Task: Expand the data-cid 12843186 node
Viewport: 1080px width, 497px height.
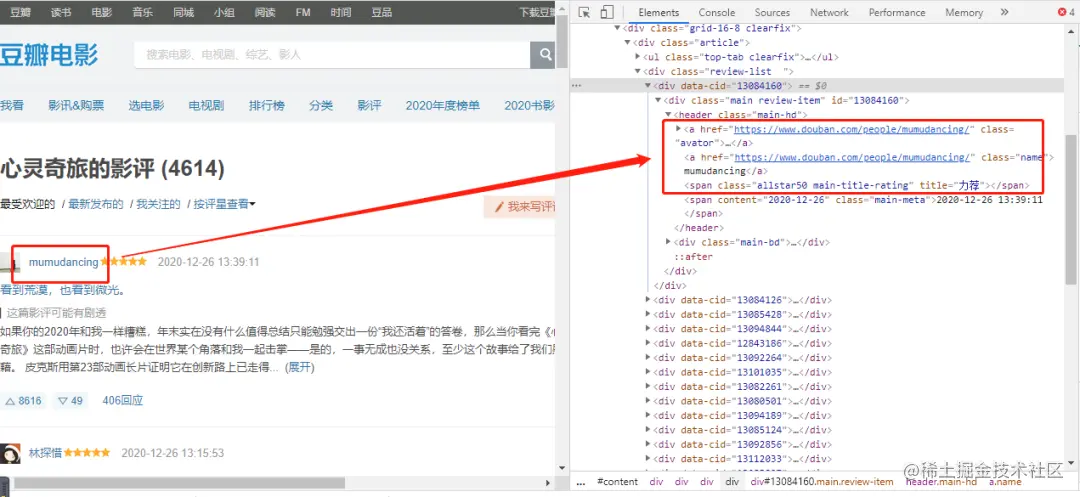Action: coord(648,343)
